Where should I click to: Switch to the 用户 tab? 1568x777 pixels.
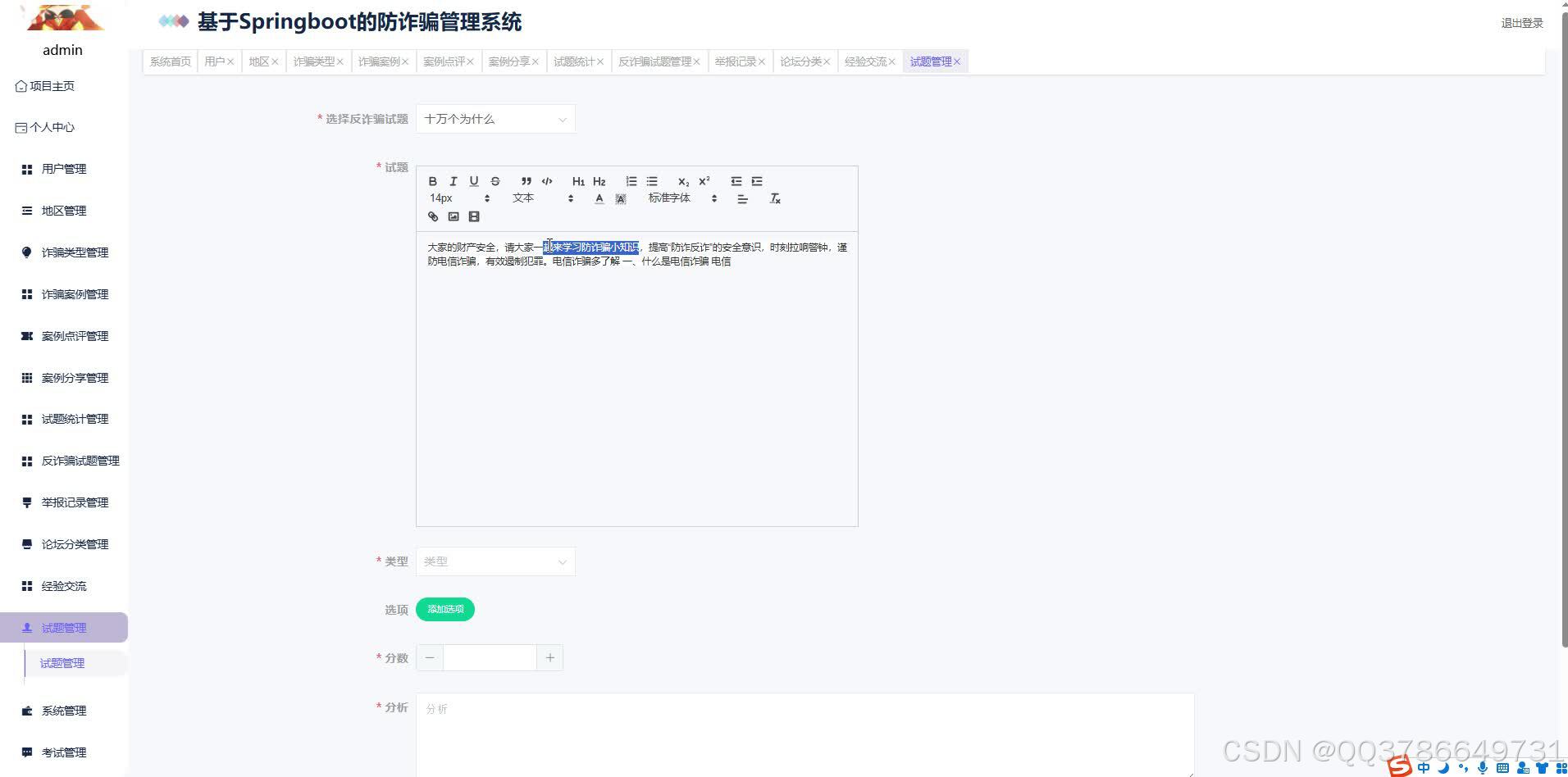coord(215,61)
